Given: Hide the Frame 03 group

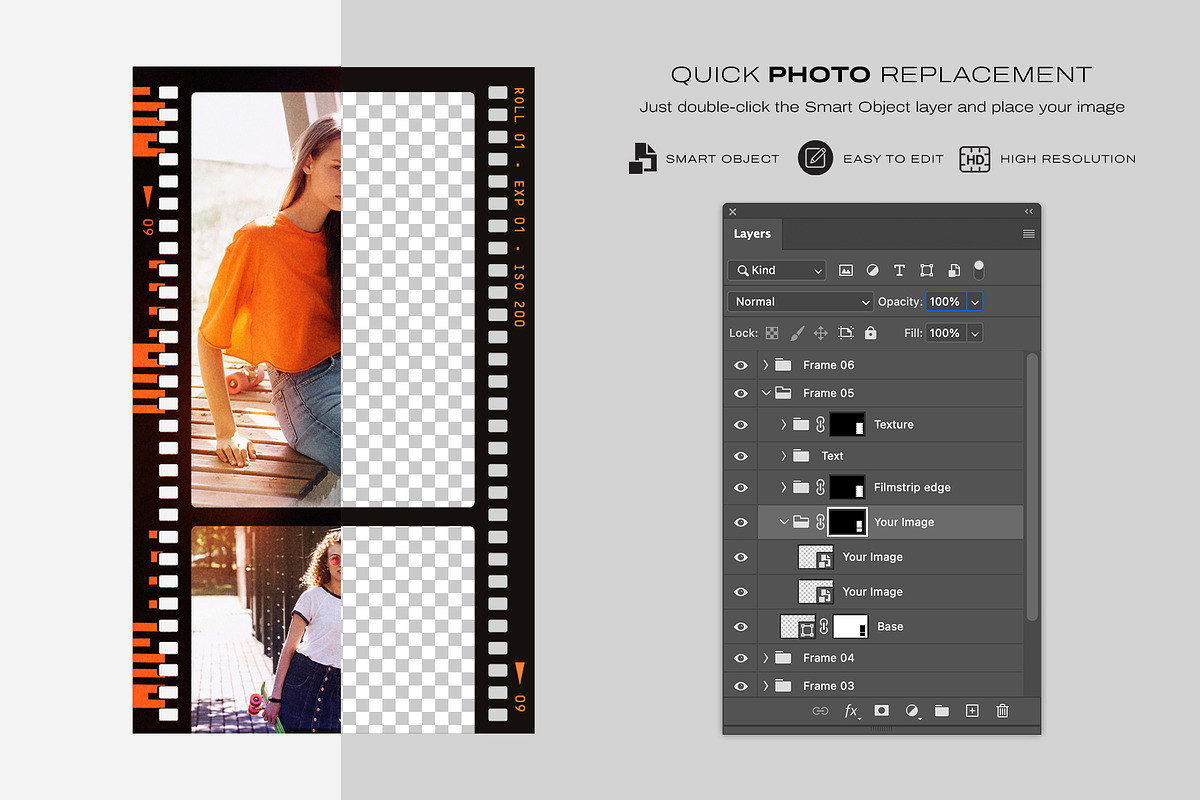Looking at the screenshot, I should 741,686.
